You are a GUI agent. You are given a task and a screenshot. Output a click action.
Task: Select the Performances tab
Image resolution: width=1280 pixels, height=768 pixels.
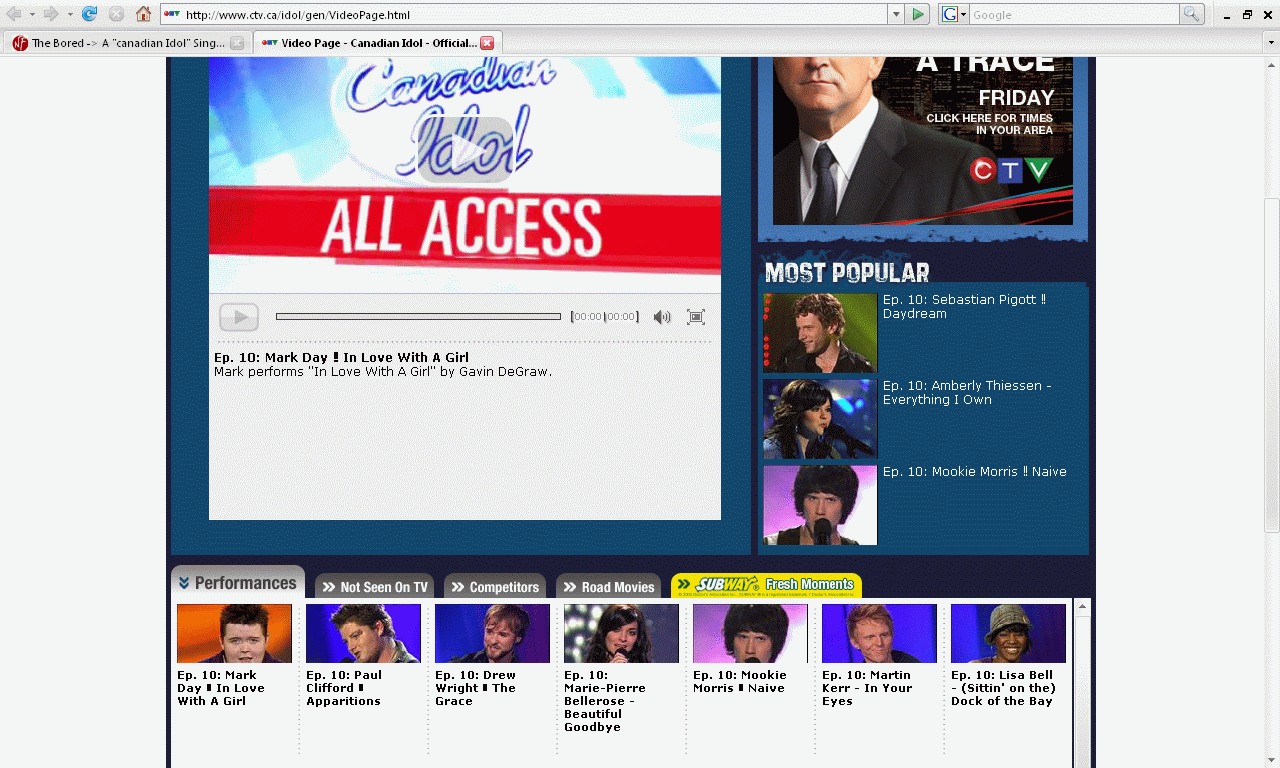(238, 583)
